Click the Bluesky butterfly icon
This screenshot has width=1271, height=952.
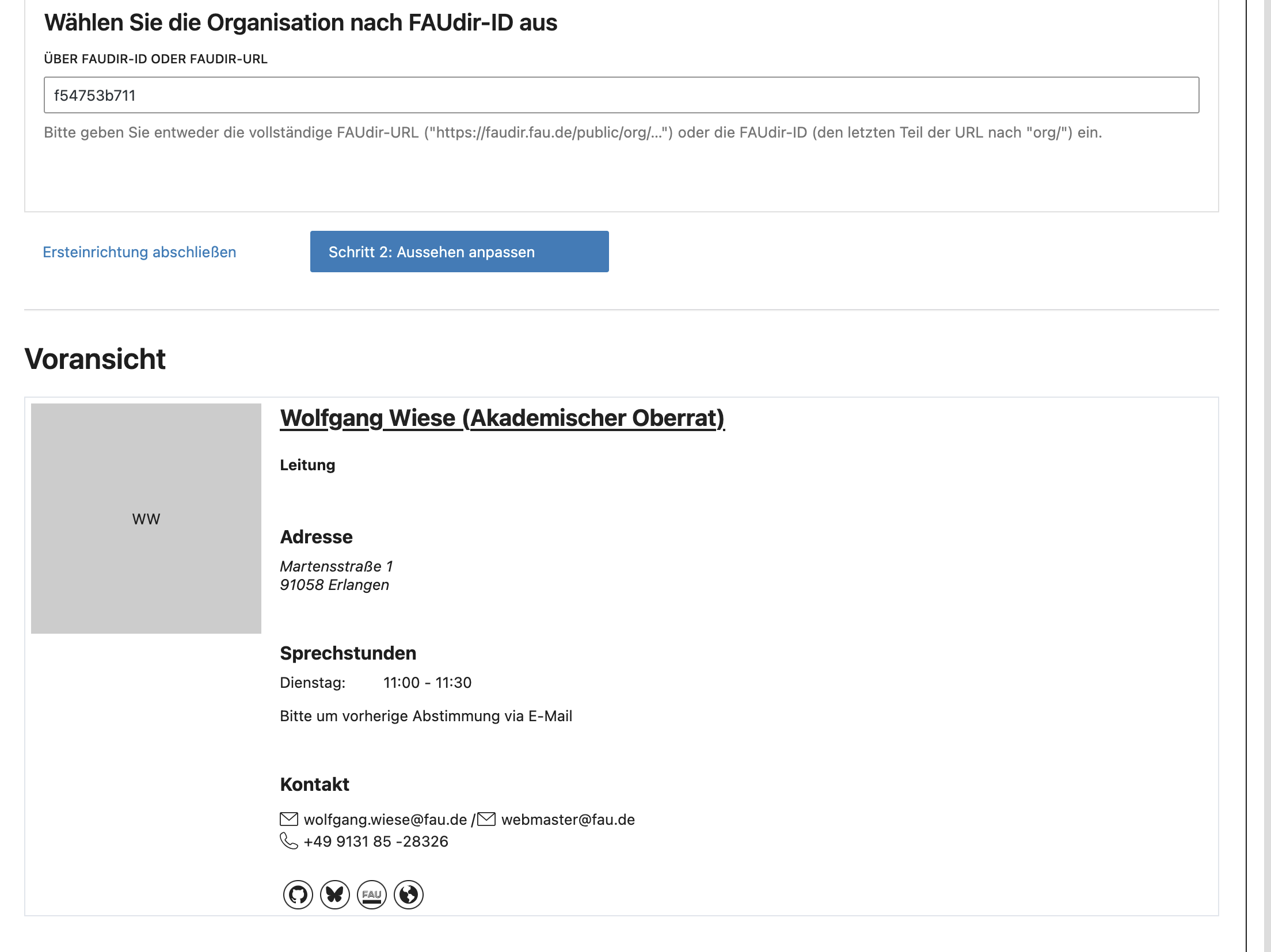[x=334, y=895]
